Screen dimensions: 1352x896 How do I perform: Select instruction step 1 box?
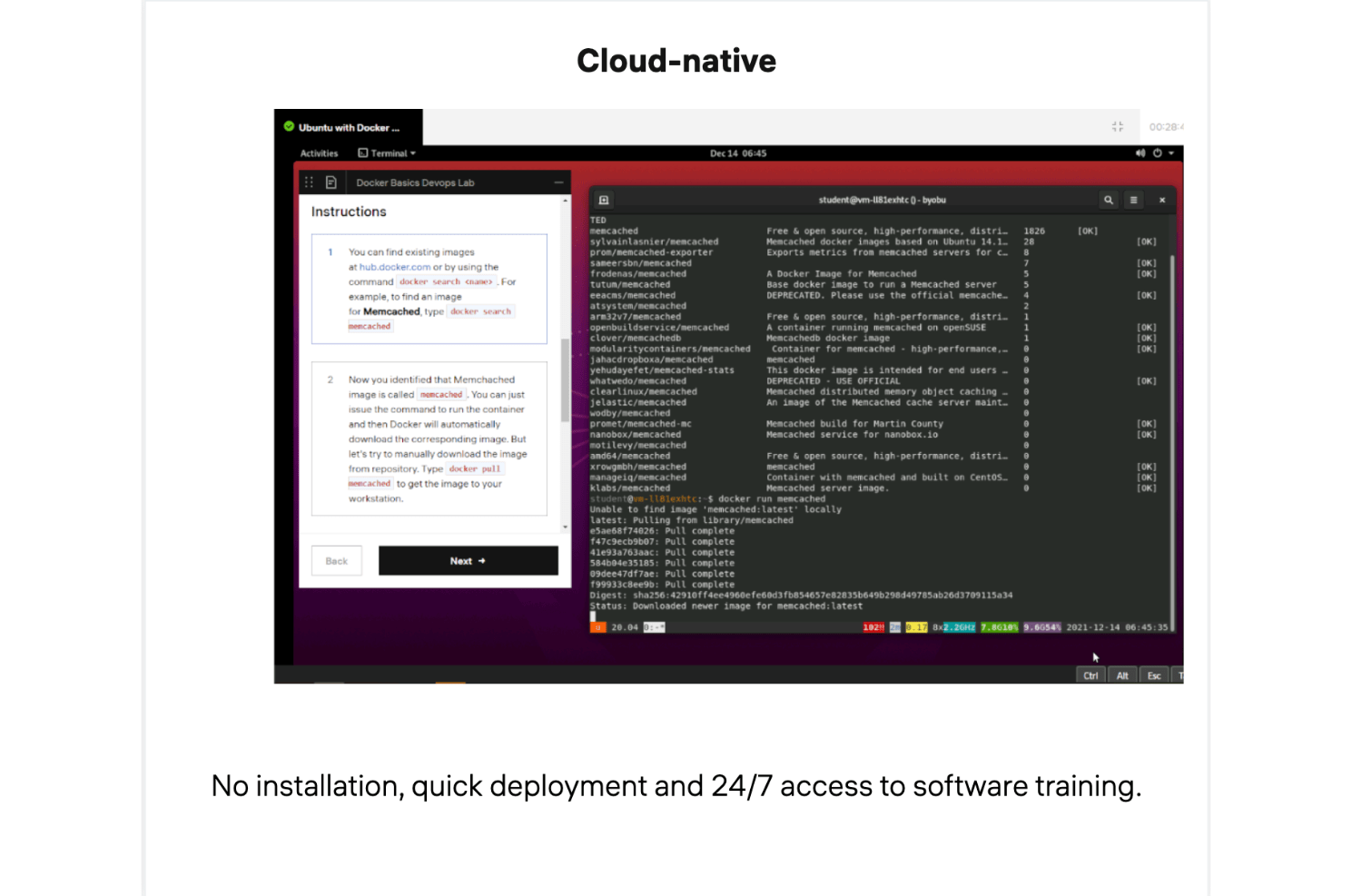(x=429, y=289)
